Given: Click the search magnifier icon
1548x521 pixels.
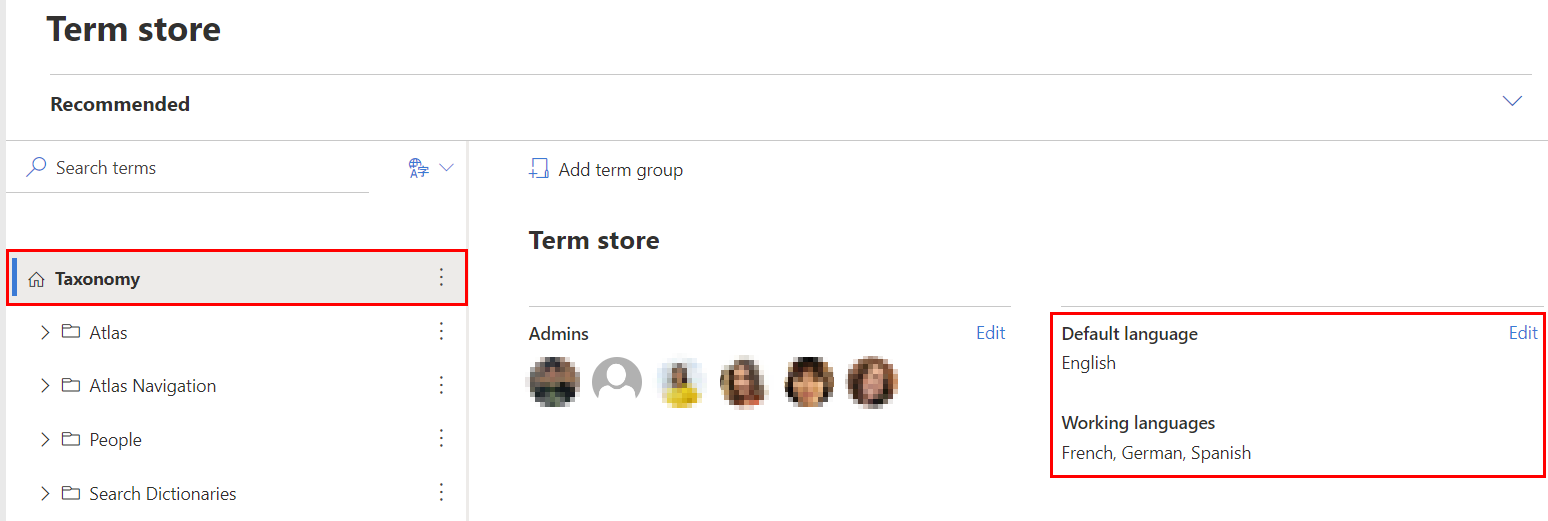Looking at the screenshot, I should click(x=36, y=167).
